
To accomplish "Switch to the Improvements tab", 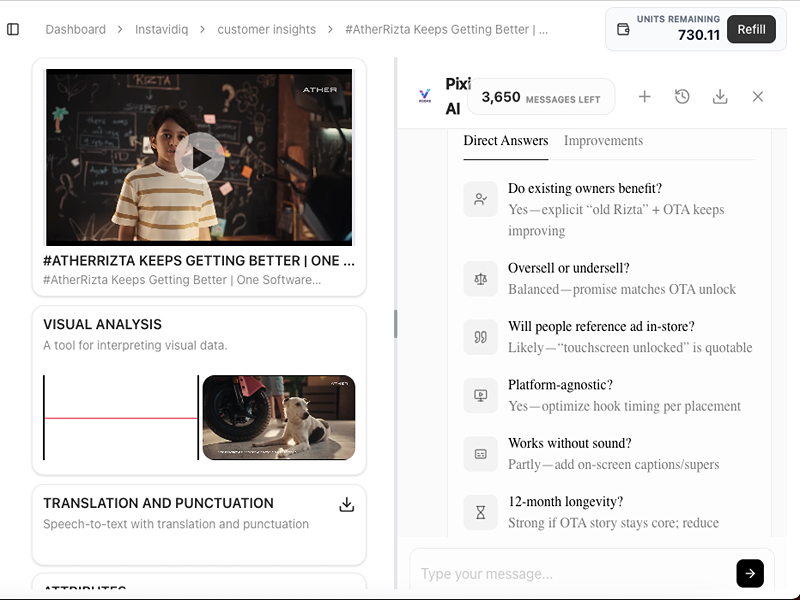I will pyautogui.click(x=603, y=141).
